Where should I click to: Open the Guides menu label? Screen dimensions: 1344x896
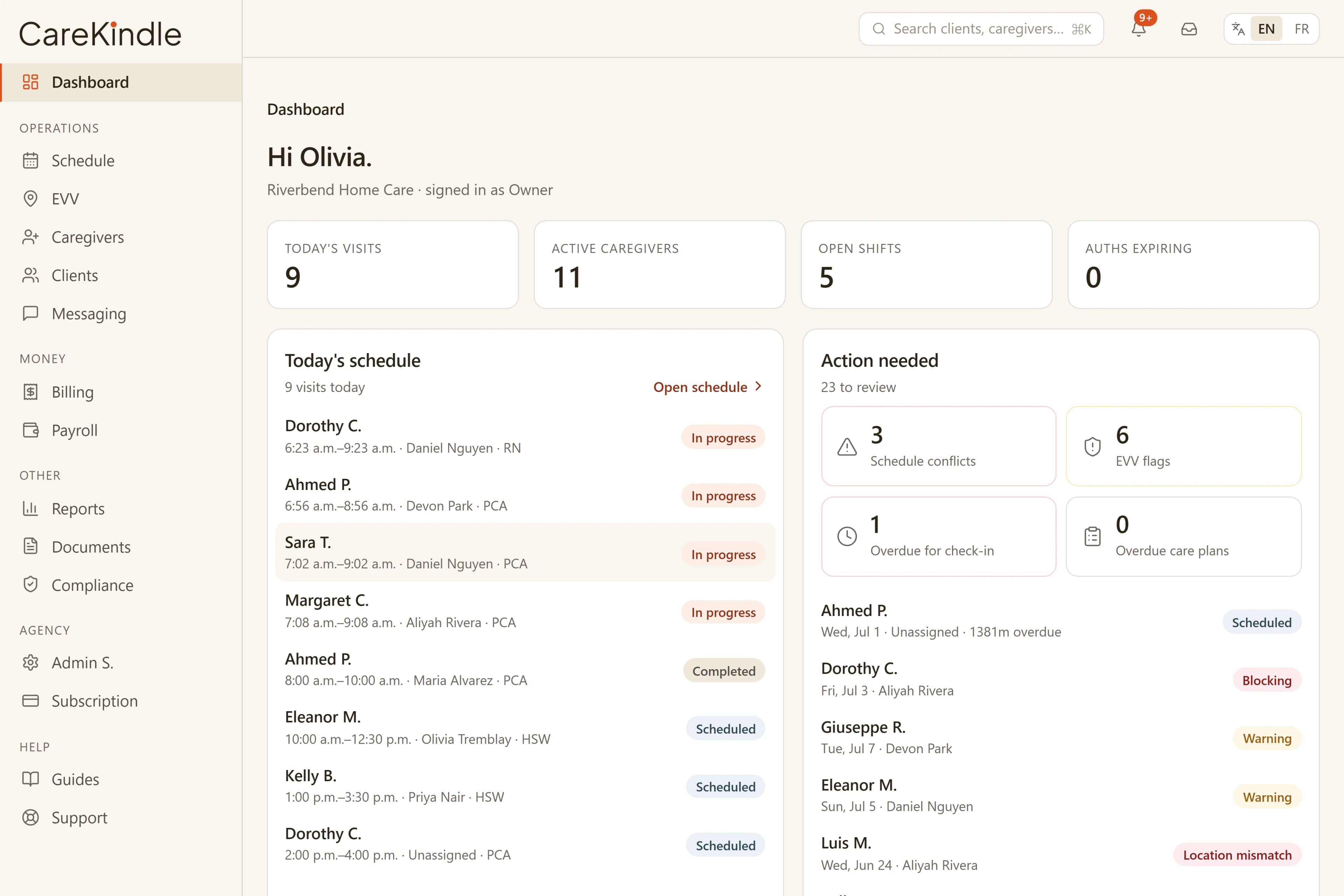75,779
